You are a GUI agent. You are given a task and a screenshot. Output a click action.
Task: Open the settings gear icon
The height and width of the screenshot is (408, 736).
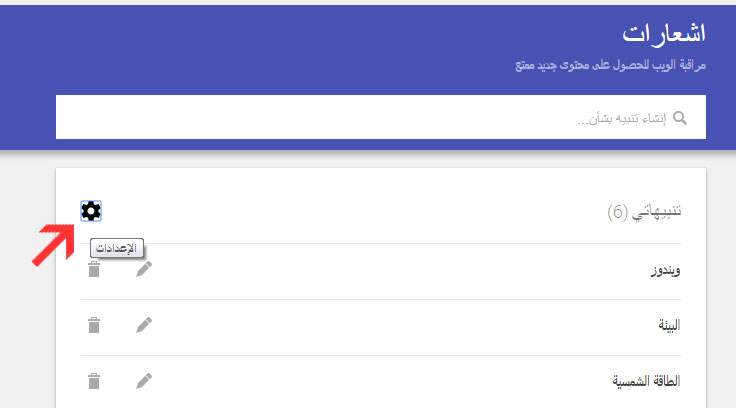(91, 211)
